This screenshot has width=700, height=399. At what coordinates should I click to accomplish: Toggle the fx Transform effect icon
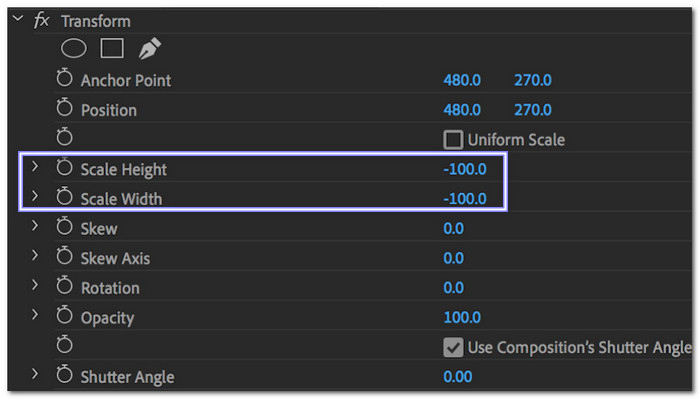pos(42,21)
